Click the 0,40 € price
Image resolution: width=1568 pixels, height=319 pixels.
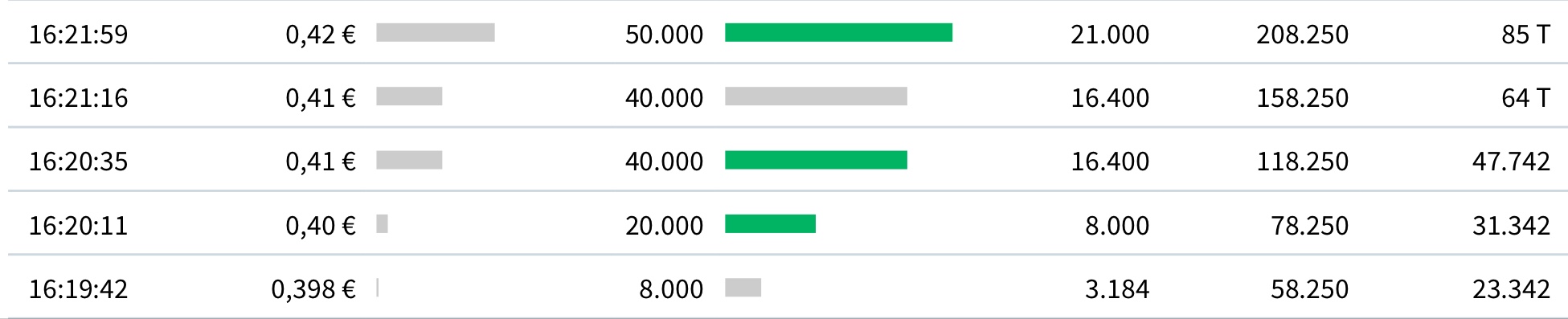321,225
